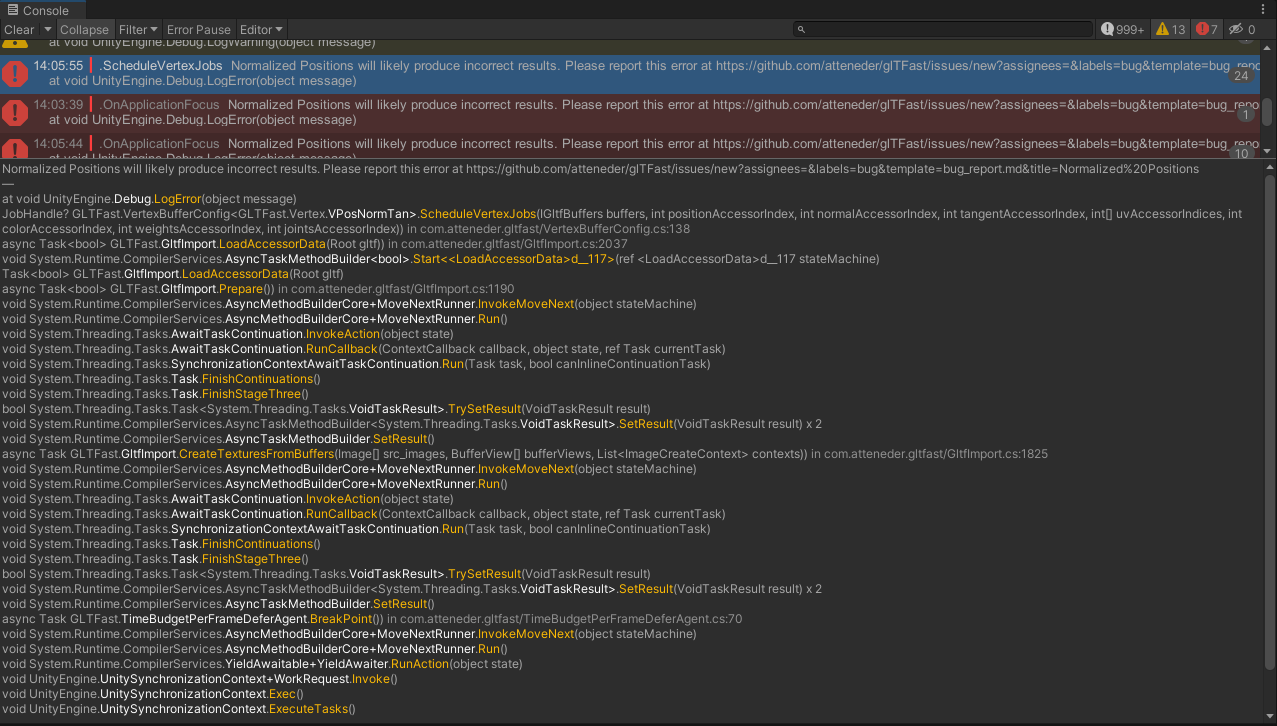This screenshot has height=726, width=1277.
Task: Open the Clear options dropdown arrow
Action: (x=47, y=30)
